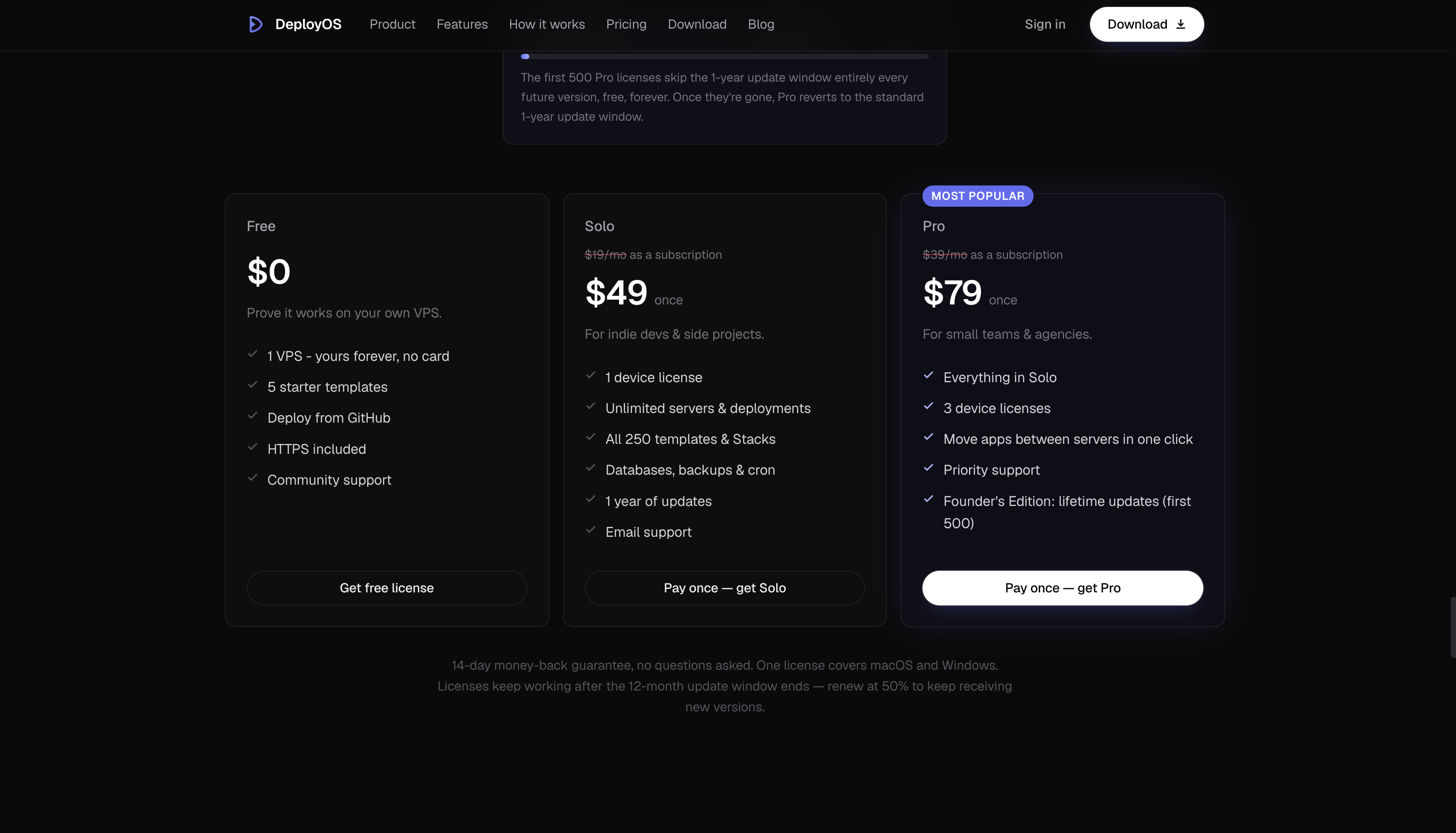Click checkmark icon beside 'HTTPS included'
The height and width of the screenshot is (833, 1456).
pyautogui.click(x=252, y=447)
